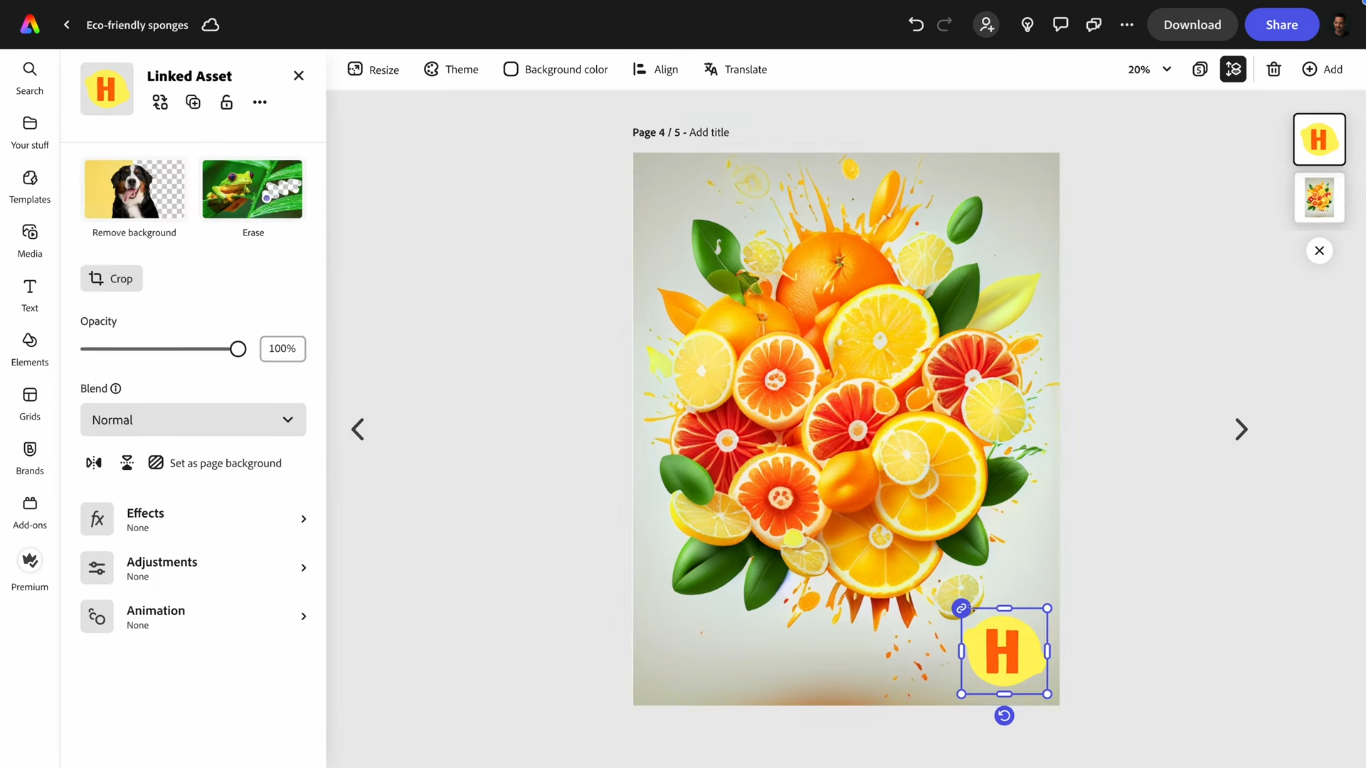Set as page background
The image size is (1366, 768).
point(215,463)
